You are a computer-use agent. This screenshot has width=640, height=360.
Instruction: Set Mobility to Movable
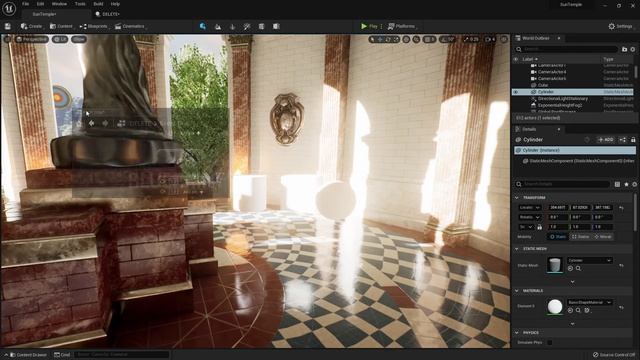point(603,237)
